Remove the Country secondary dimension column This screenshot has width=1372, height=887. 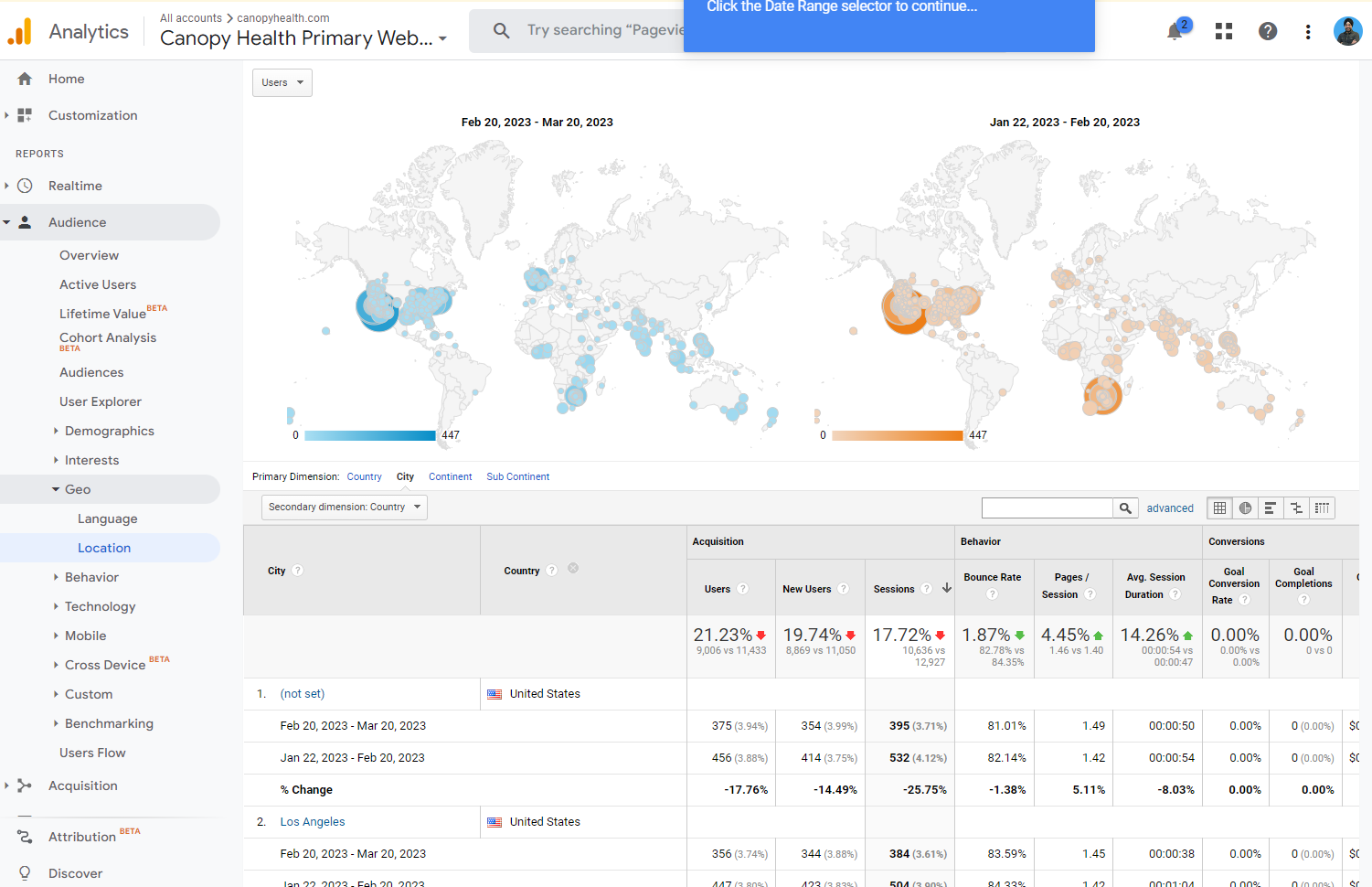point(573,568)
